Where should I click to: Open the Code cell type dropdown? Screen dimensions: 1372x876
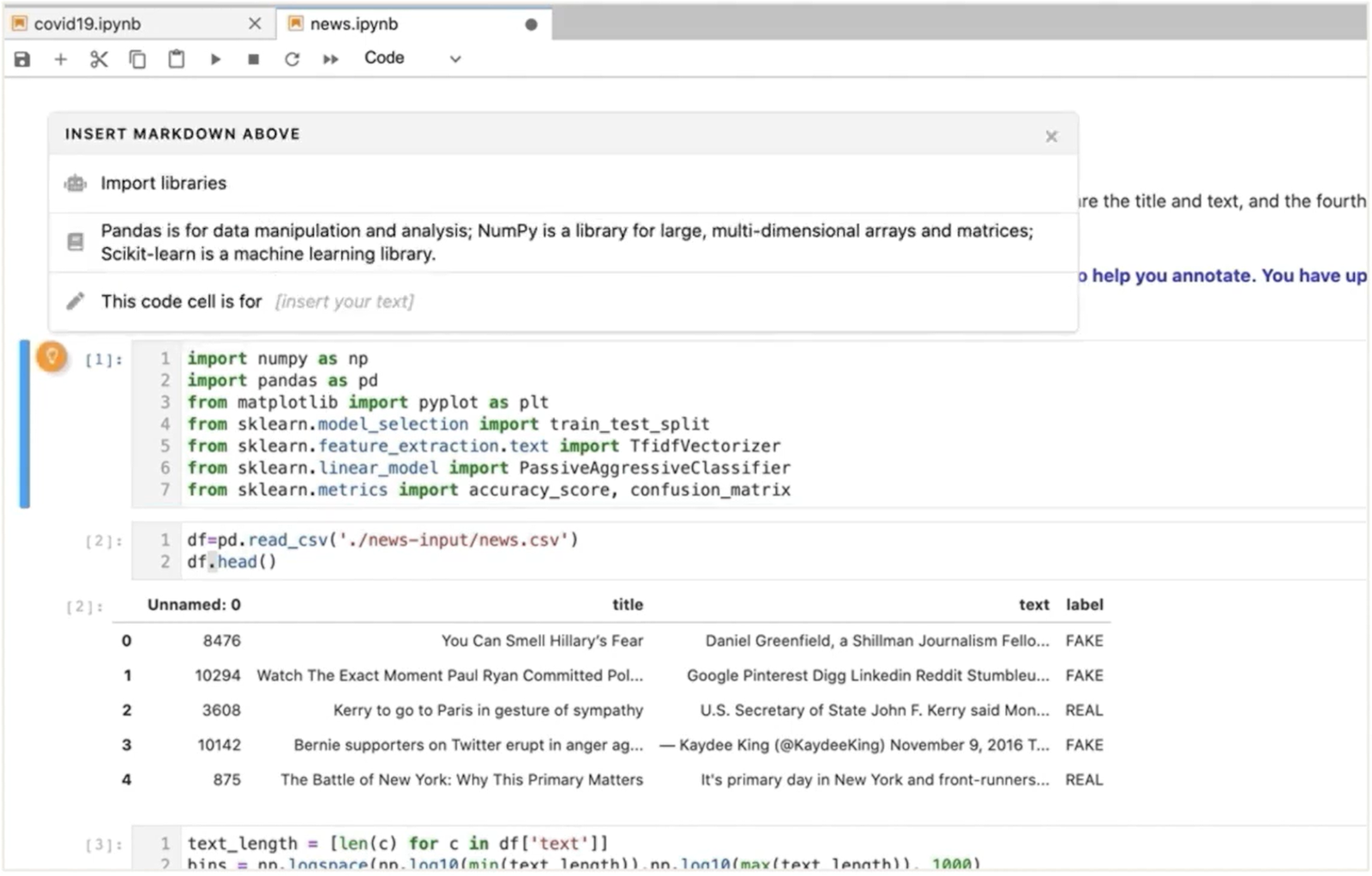(412, 58)
